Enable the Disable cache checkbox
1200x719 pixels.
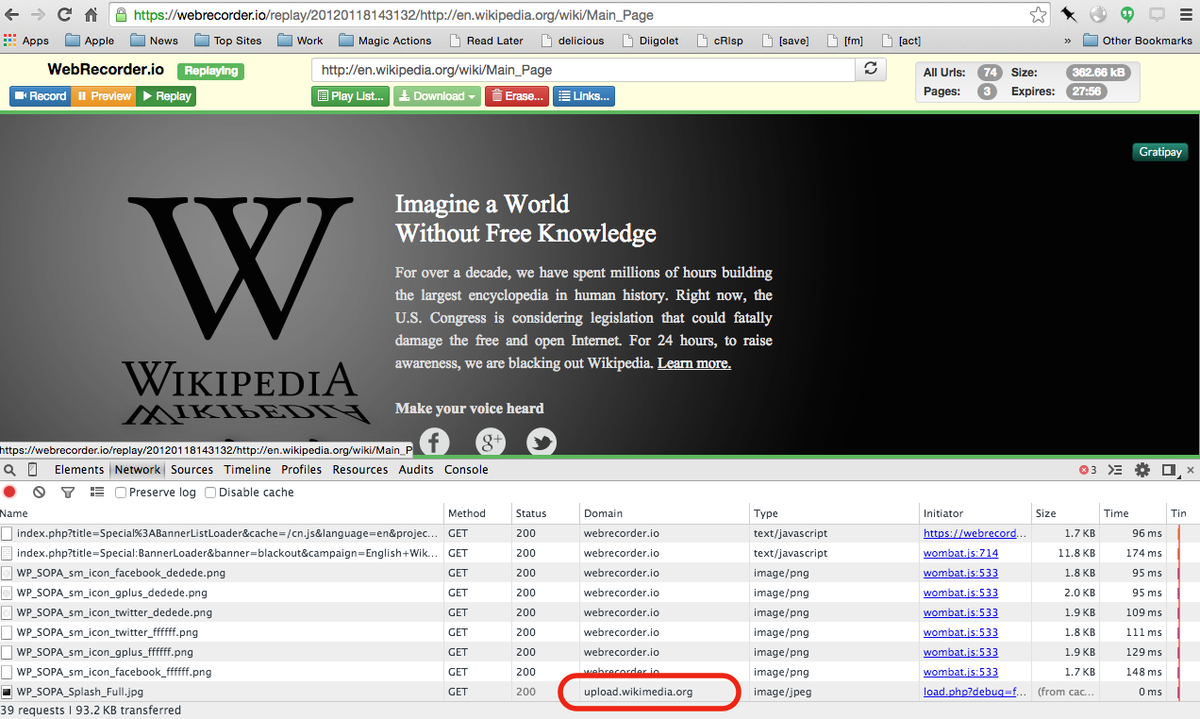(x=210, y=492)
